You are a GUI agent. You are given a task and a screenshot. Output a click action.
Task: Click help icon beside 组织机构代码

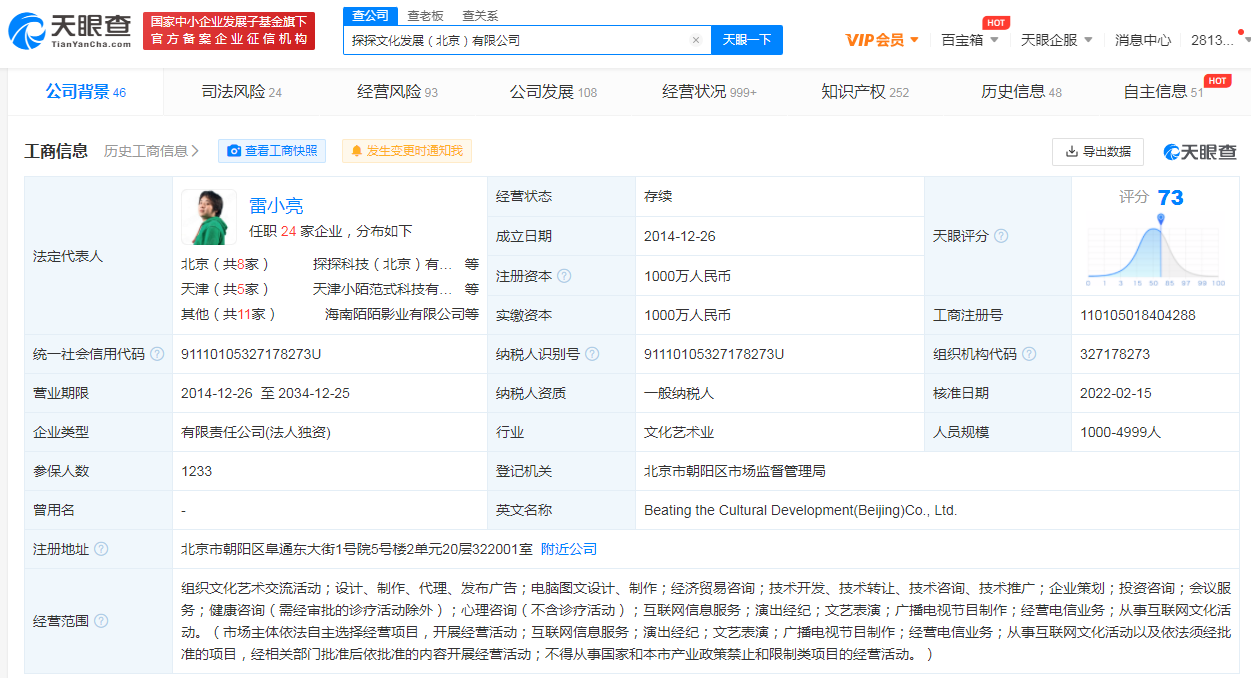coord(1029,354)
